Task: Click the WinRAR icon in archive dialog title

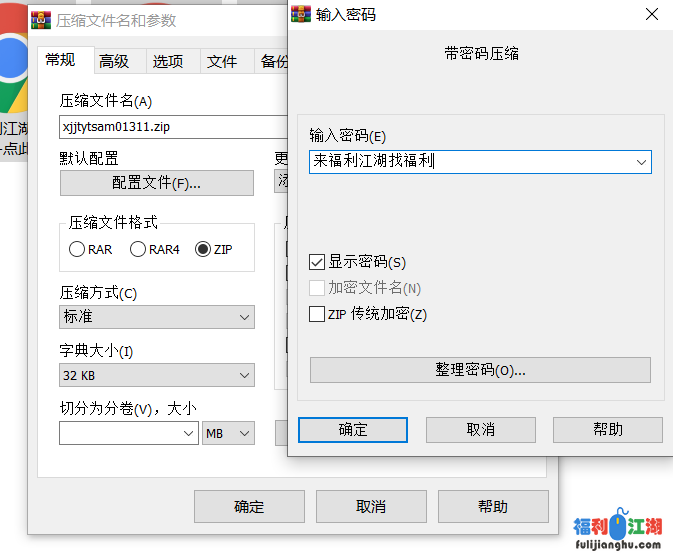Action: point(41,21)
